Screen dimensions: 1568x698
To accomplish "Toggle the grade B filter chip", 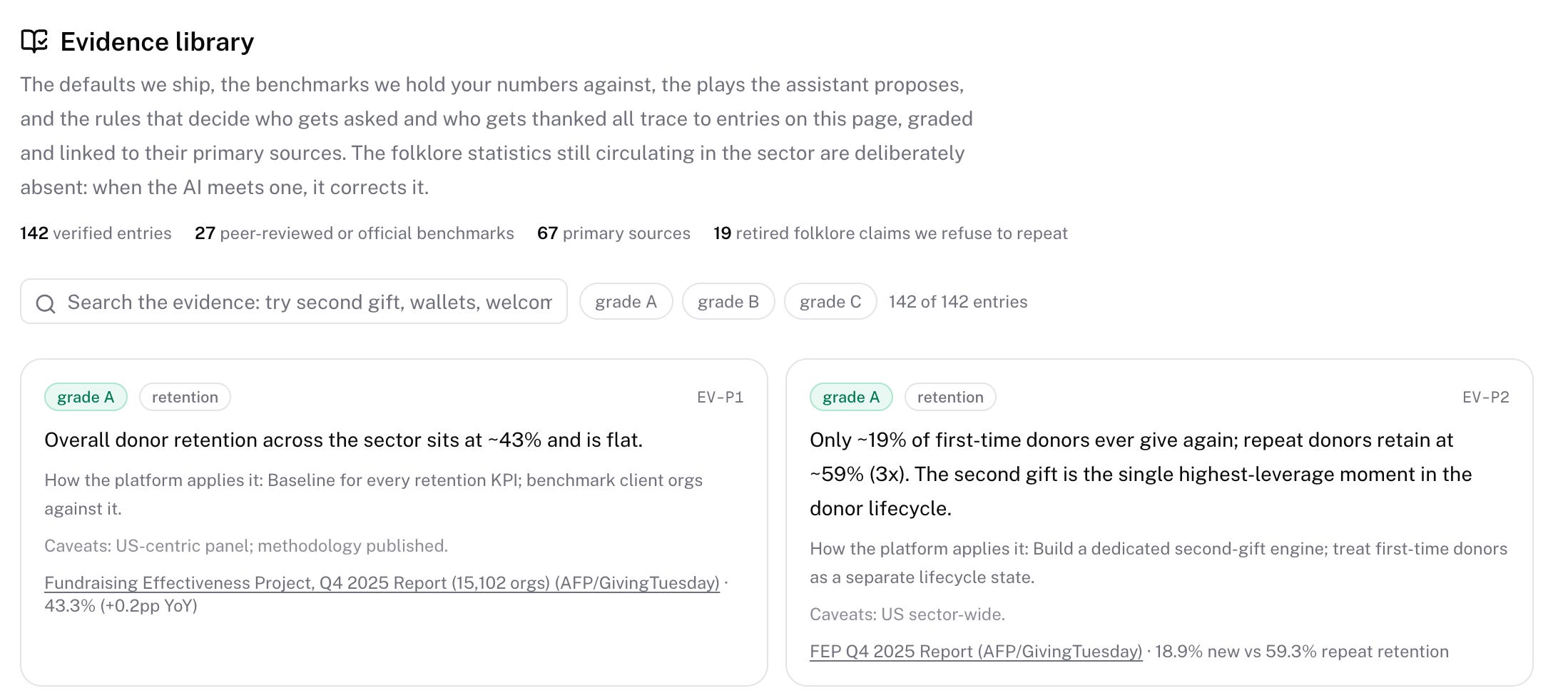I will click(x=728, y=301).
